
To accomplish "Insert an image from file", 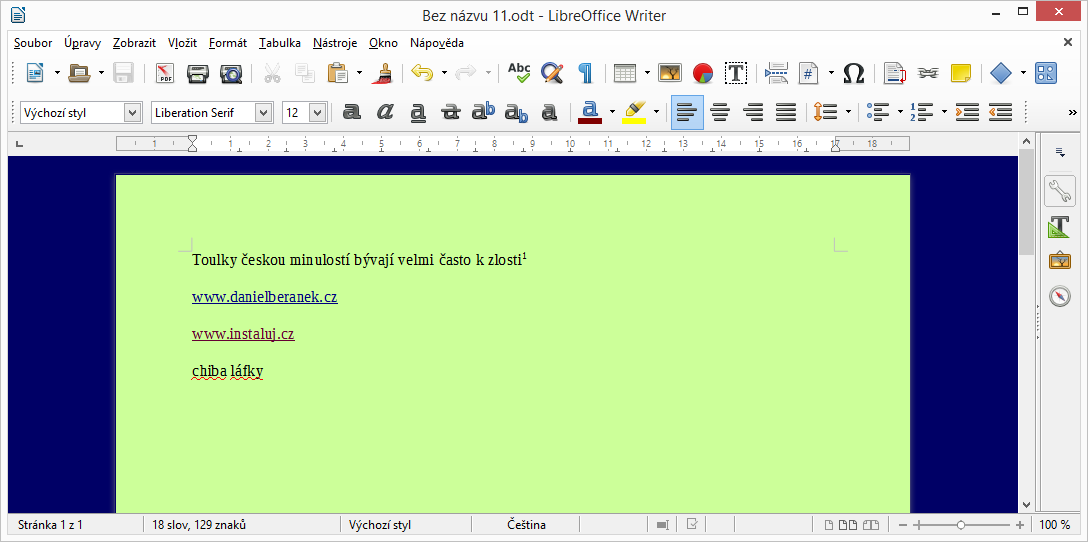I will (x=670, y=73).
